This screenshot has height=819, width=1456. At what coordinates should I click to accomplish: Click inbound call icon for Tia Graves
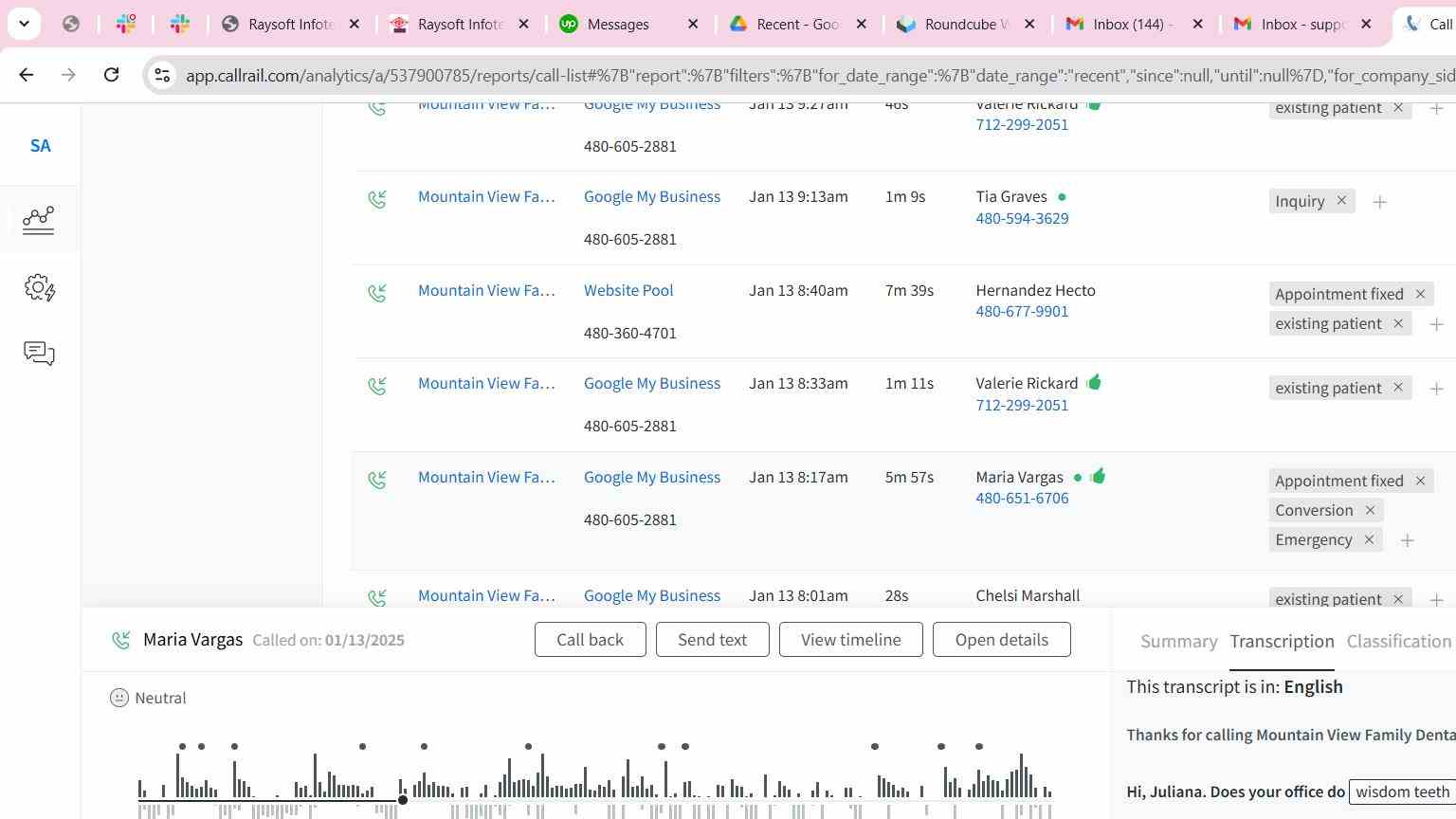(x=377, y=198)
